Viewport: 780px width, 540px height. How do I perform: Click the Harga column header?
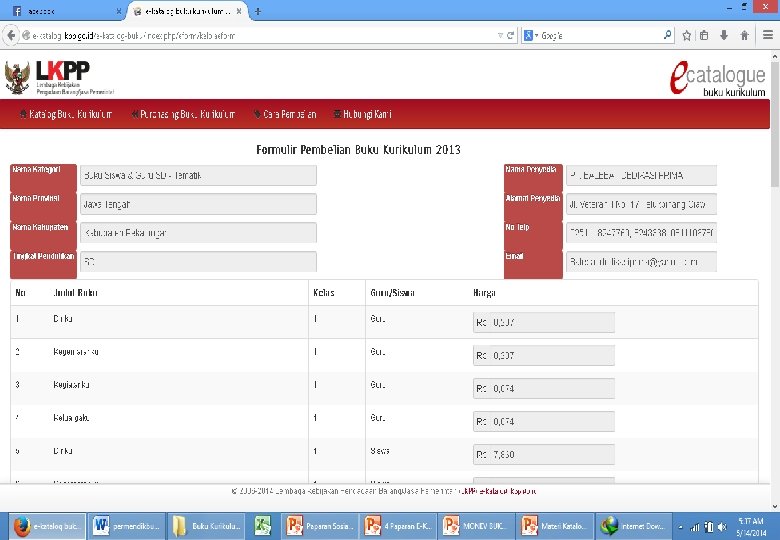point(484,293)
